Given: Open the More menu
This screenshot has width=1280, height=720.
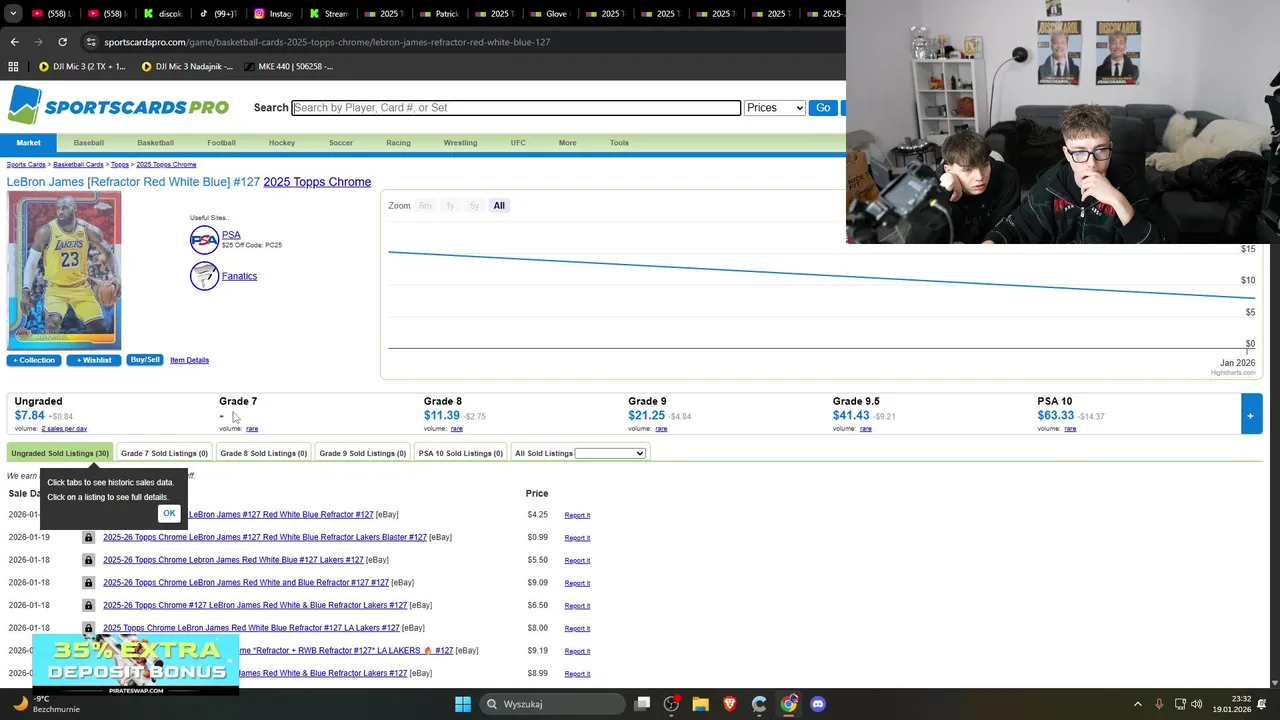Looking at the screenshot, I should click(x=567, y=143).
